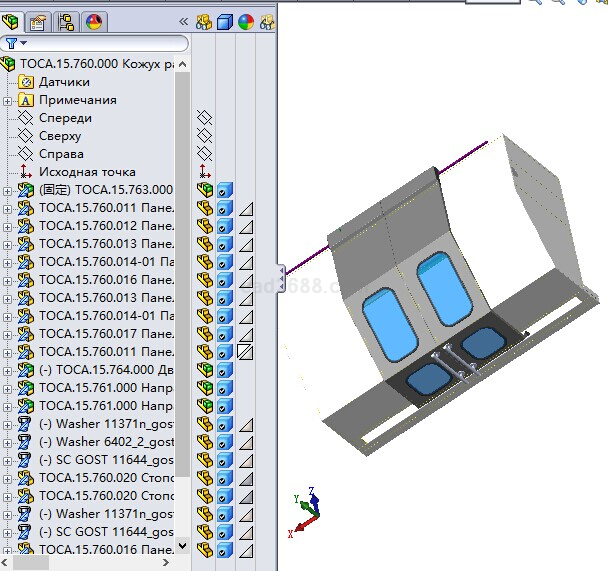Toggle hide/show for TOCA.15.764.000 component
Screen dimensions: 608x571
point(205,370)
